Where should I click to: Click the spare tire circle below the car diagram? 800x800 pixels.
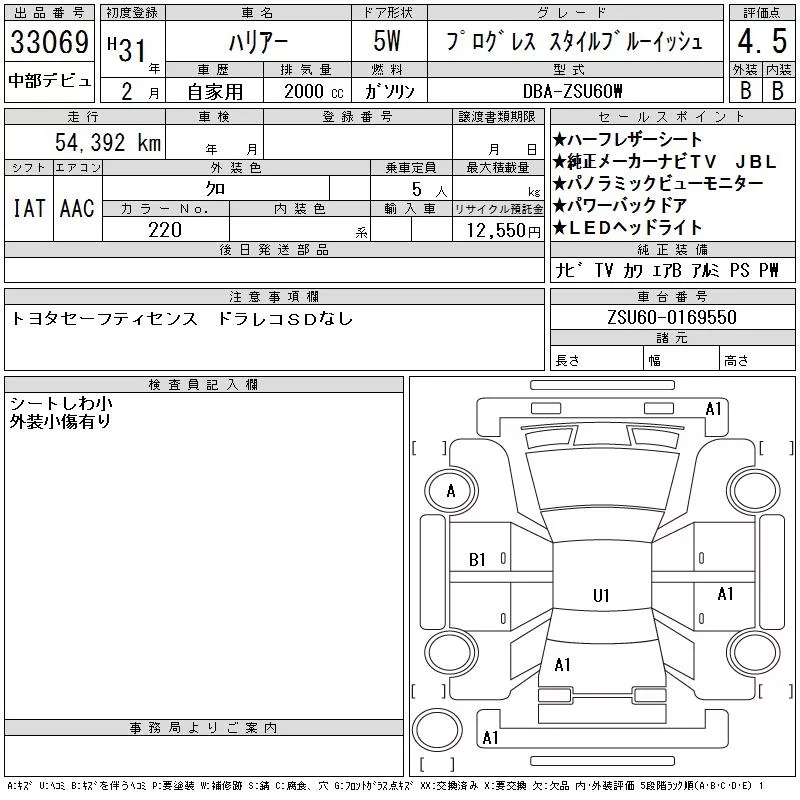coord(437,729)
